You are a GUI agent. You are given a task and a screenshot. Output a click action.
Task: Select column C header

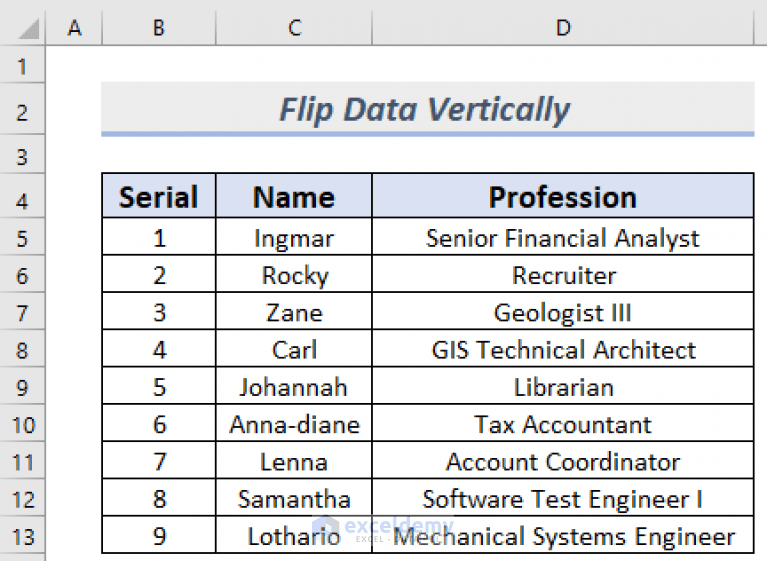pyautogui.click(x=294, y=29)
